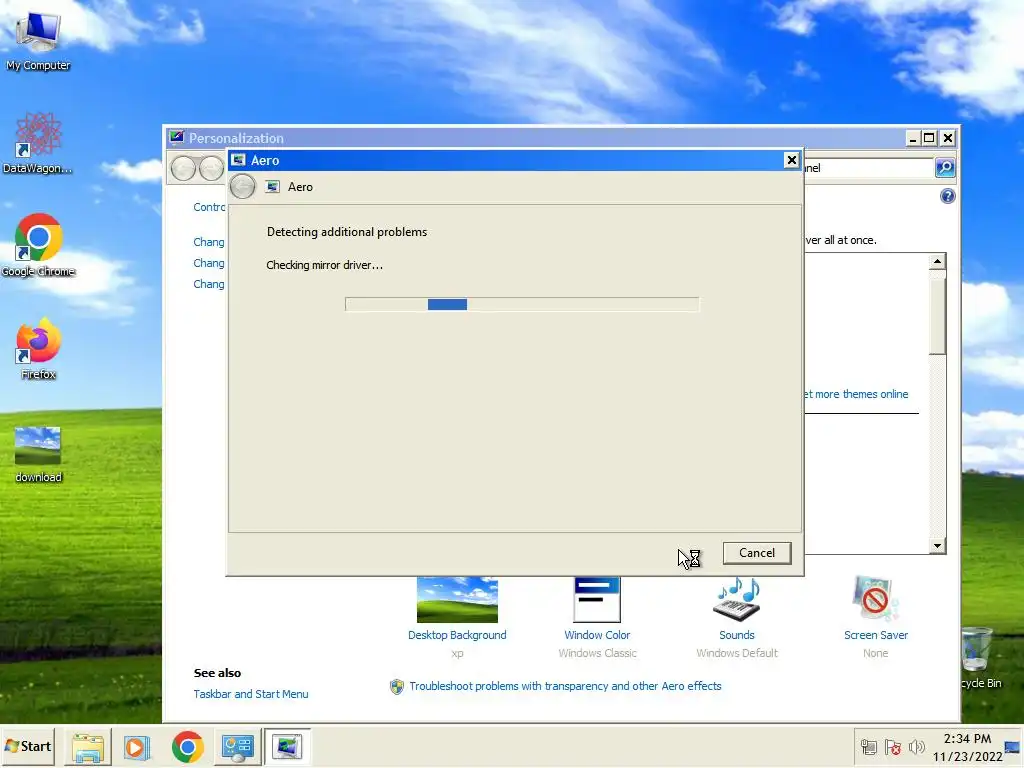Click the Personalization search field
1024x768 pixels.
(x=869, y=168)
